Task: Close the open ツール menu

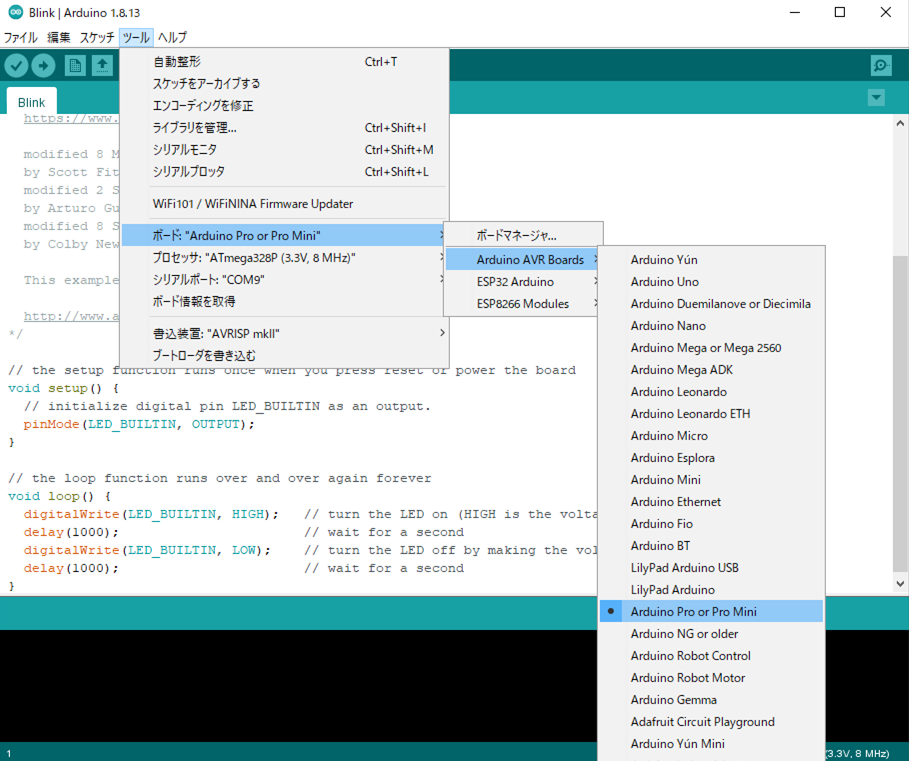Action: [136, 38]
